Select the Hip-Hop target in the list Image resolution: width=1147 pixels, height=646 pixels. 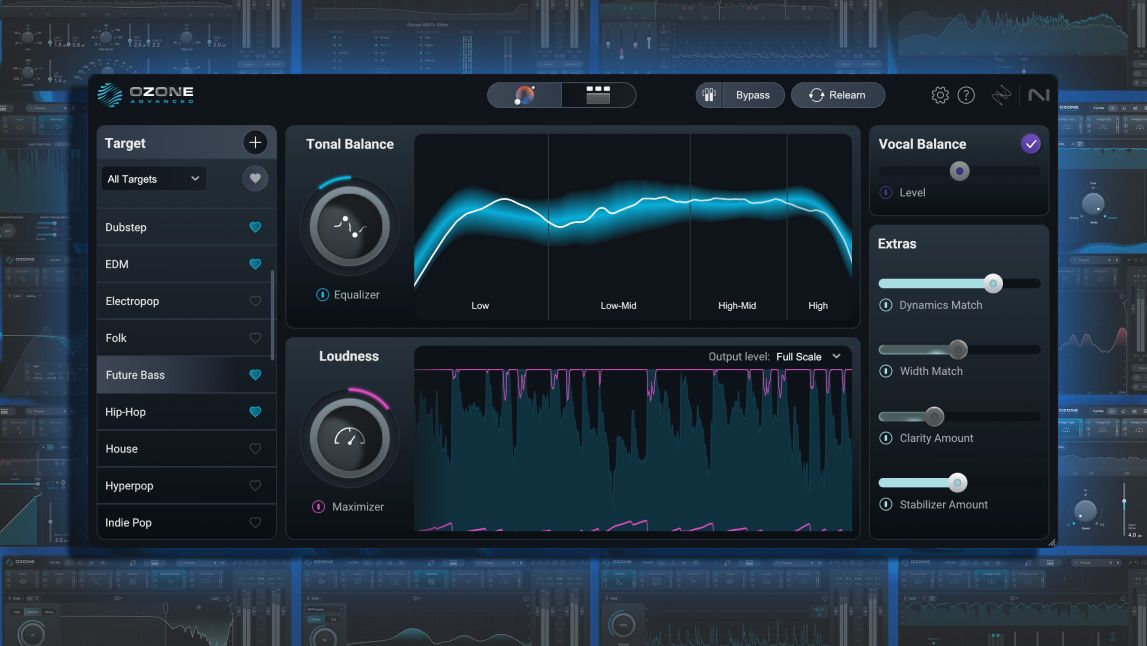click(160, 411)
